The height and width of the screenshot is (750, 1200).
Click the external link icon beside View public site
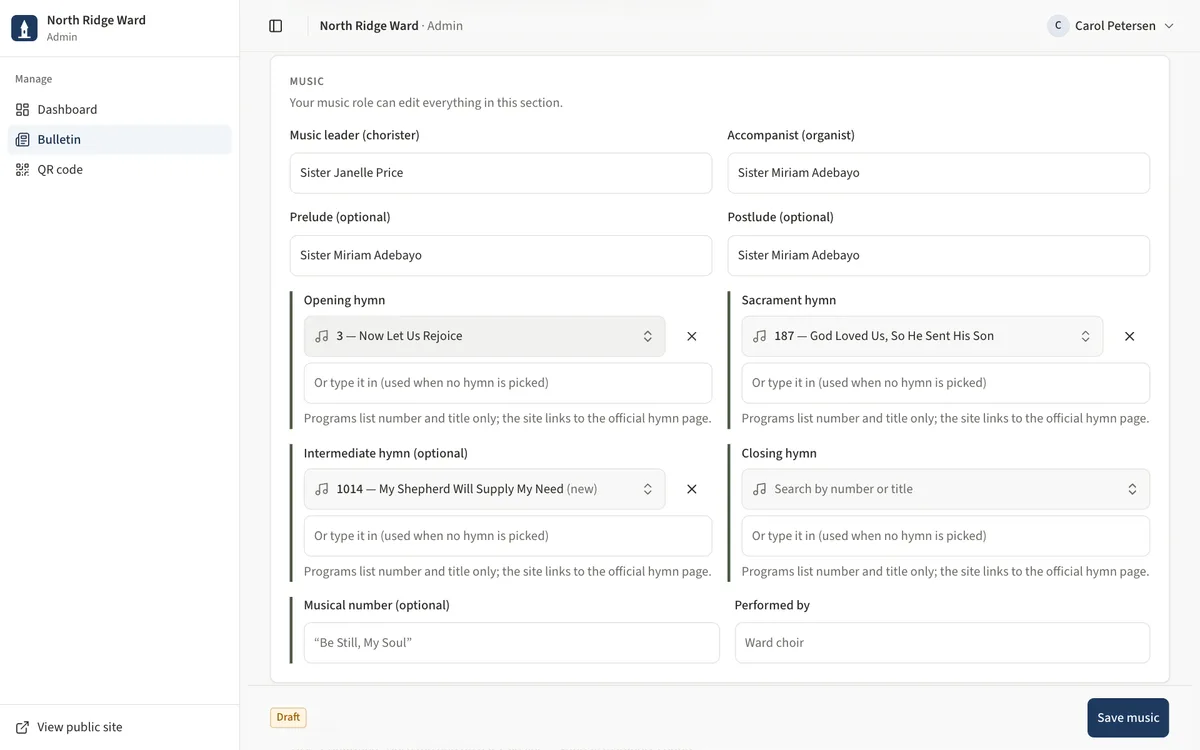(x=23, y=728)
